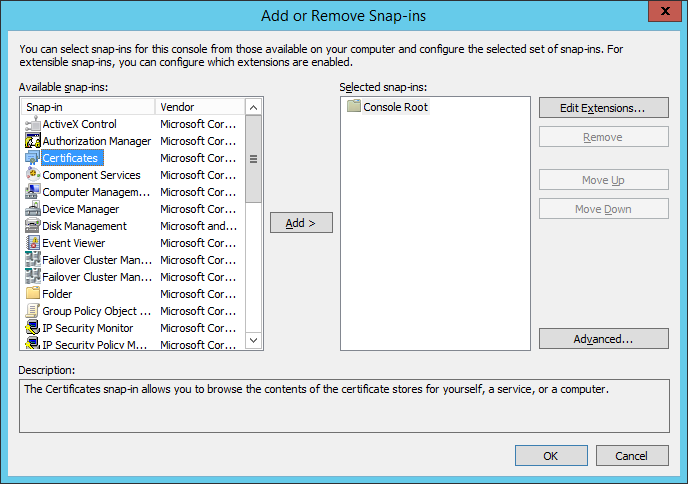Select the Certificates snap-in entry
Image resolution: width=688 pixels, height=484 pixels.
click(70, 158)
